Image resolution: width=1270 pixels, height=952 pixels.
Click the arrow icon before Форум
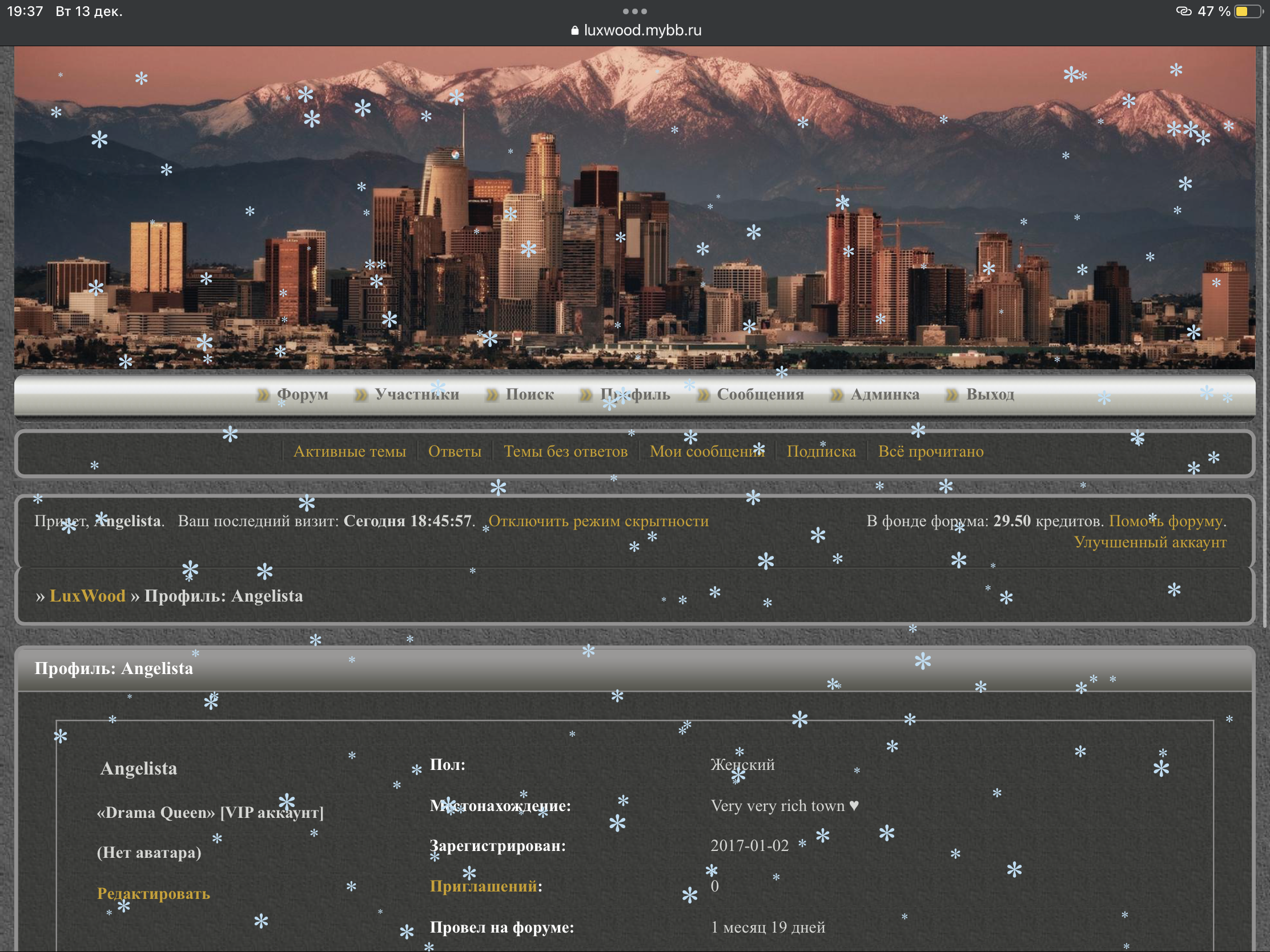[x=263, y=395]
